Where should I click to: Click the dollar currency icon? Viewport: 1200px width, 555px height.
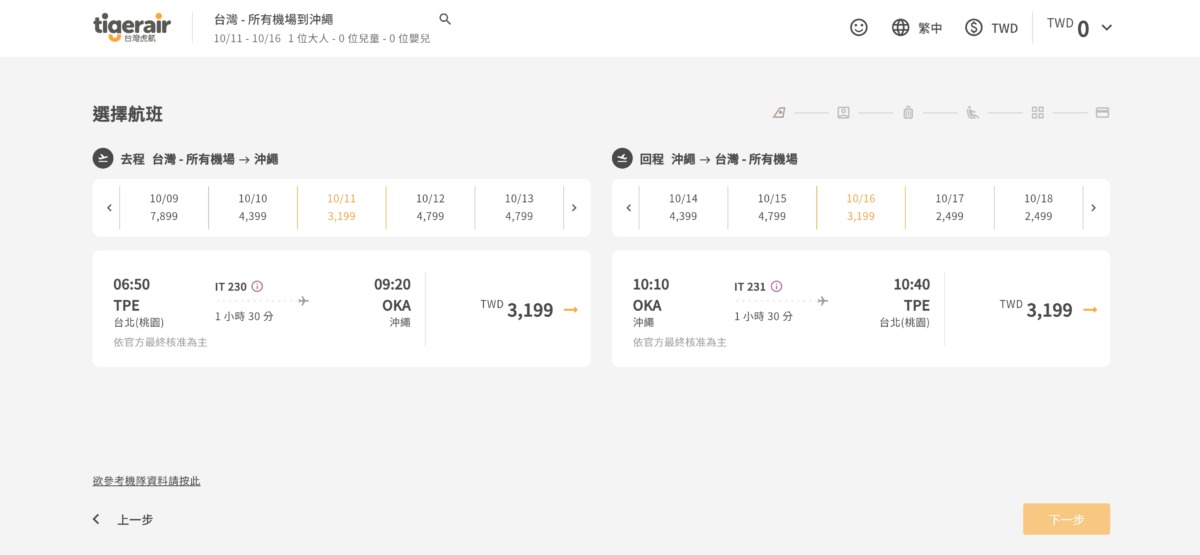[x=973, y=28]
